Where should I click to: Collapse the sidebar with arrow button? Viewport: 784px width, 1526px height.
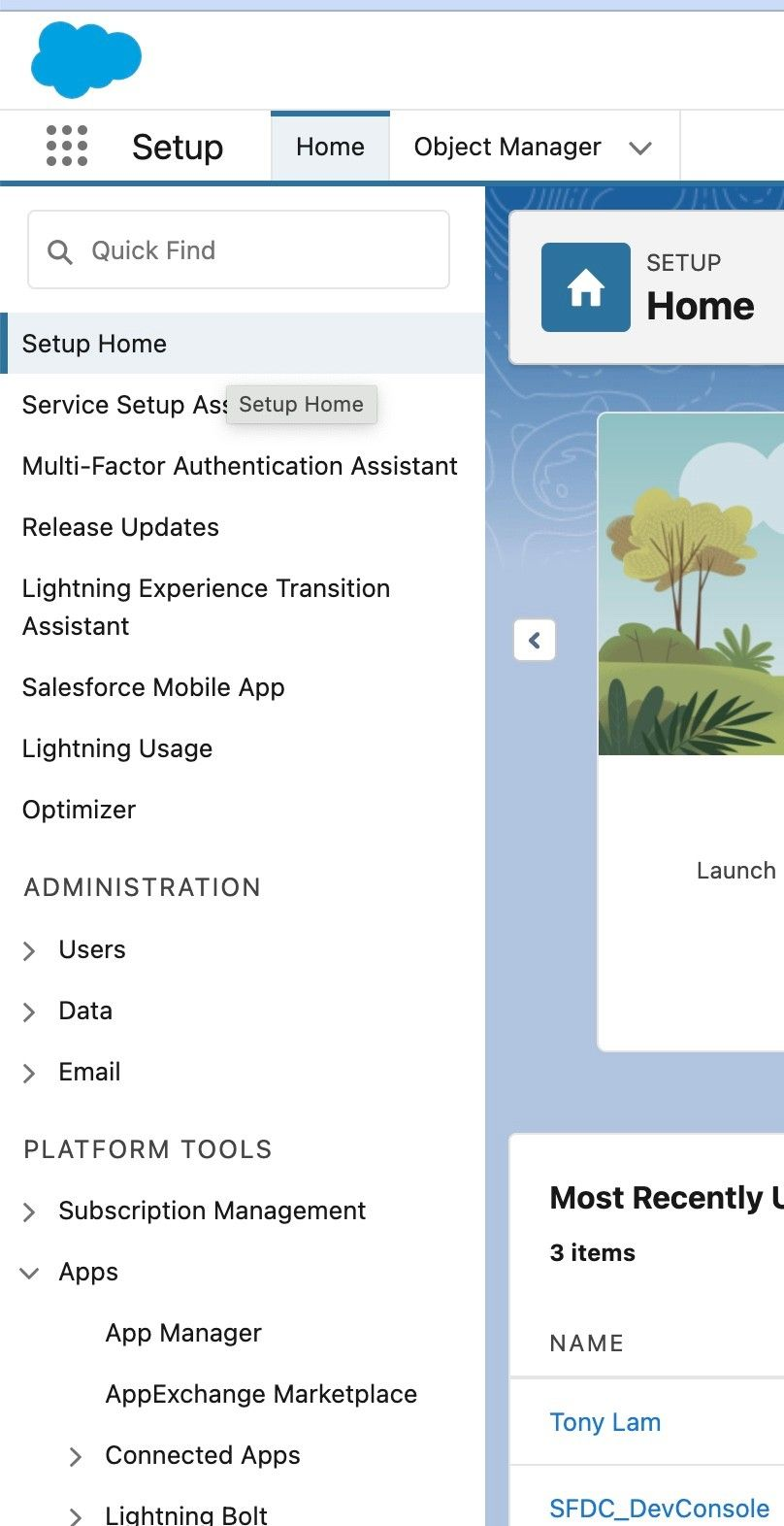click(535, 640)
